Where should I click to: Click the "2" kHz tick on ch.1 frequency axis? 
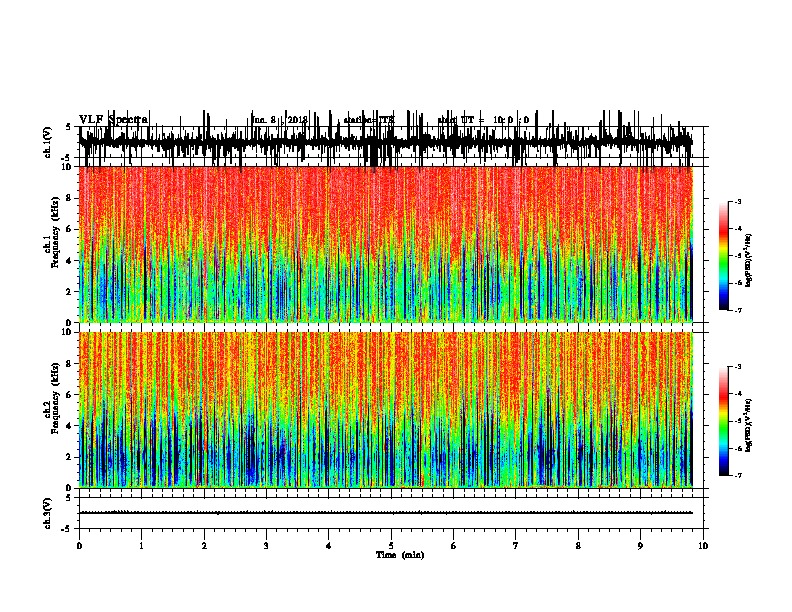point(70,291)
